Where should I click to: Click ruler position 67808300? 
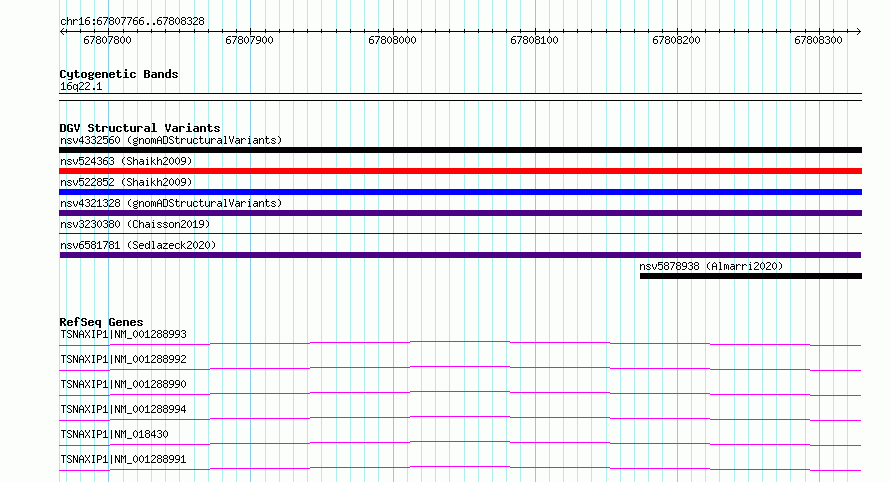(x=818, y=40)
